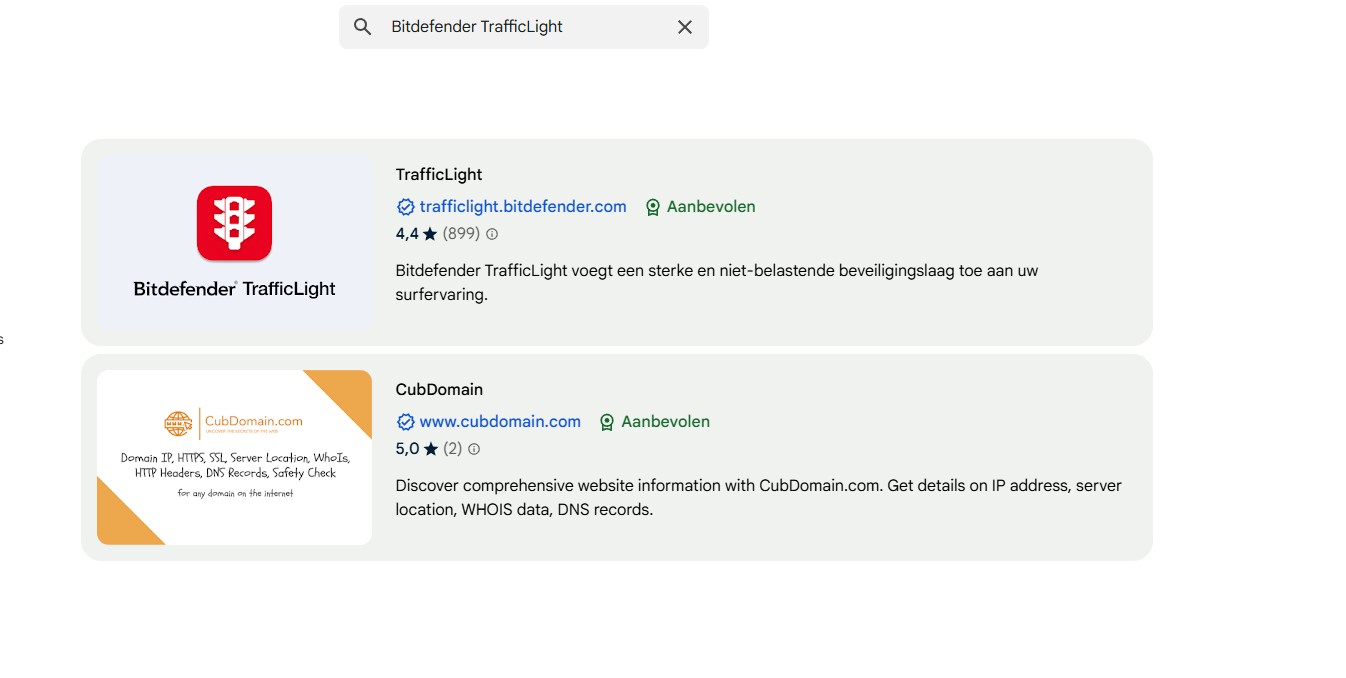Click Aanbevolen badge icon on CubDomain
1346x678 pixels.
point(607,423)
